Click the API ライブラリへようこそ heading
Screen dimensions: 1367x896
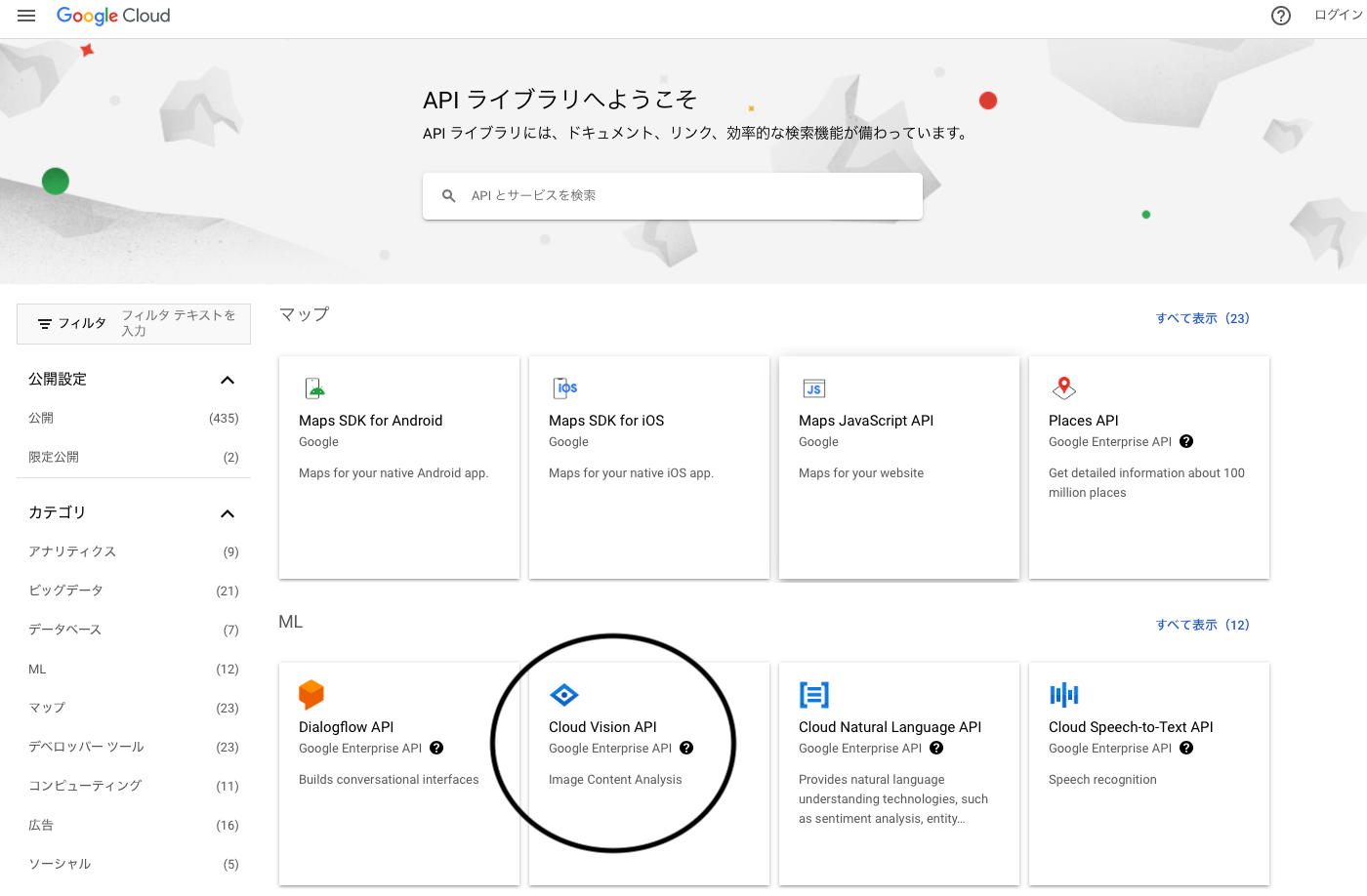coord(559,100)
